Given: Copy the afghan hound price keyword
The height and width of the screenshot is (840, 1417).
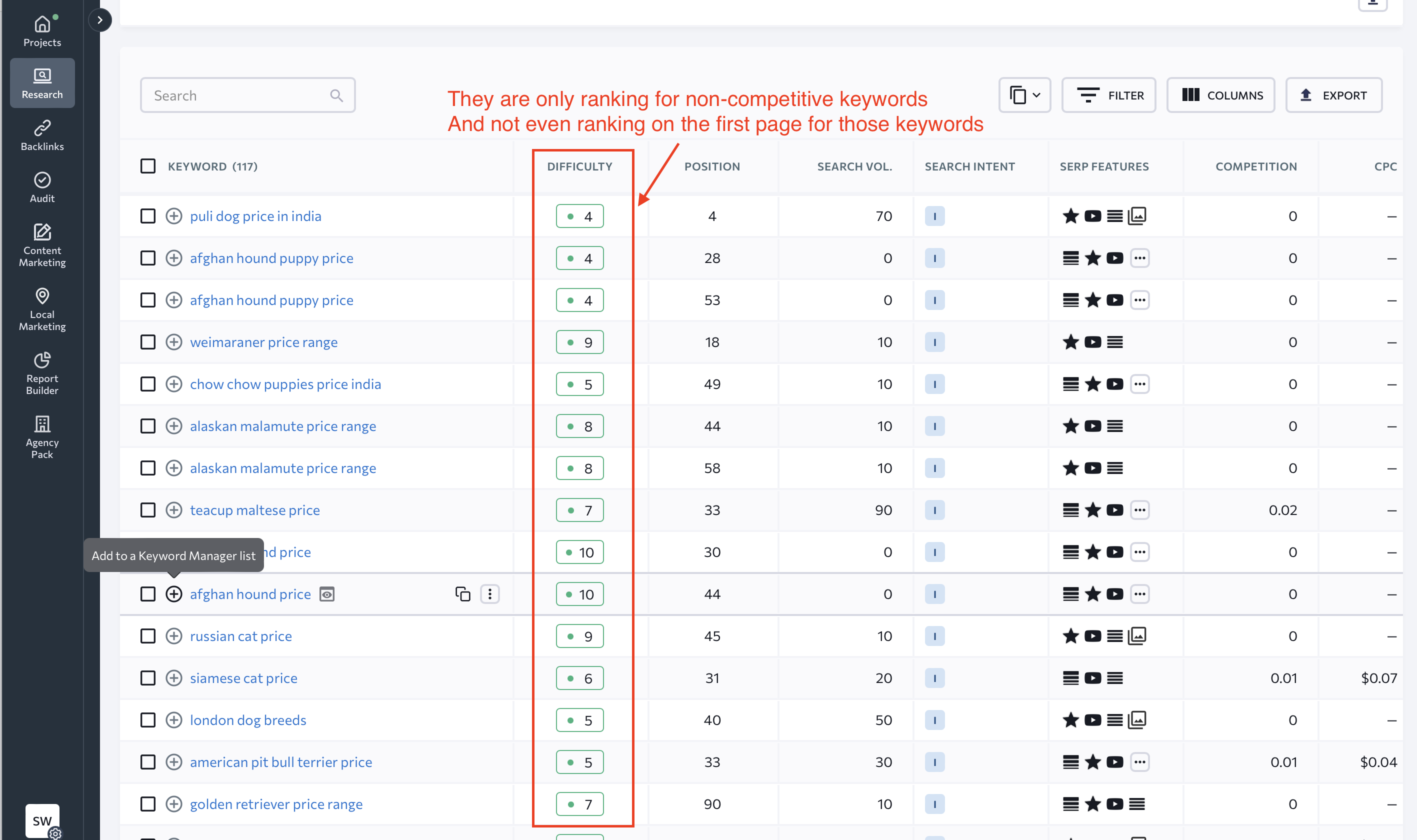Looking at the screenshot, I should click(463, 594).
